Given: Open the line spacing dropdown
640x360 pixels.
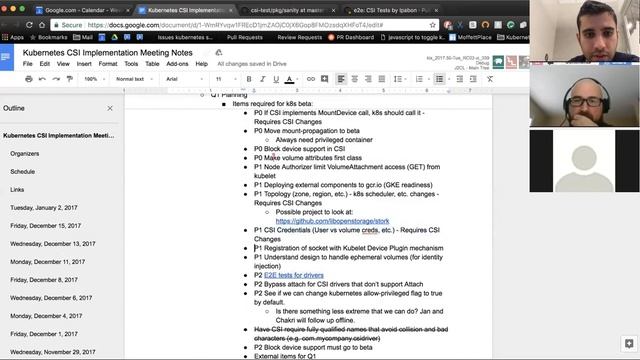Looking at the screenshot, I should click(x=399, y=79).
